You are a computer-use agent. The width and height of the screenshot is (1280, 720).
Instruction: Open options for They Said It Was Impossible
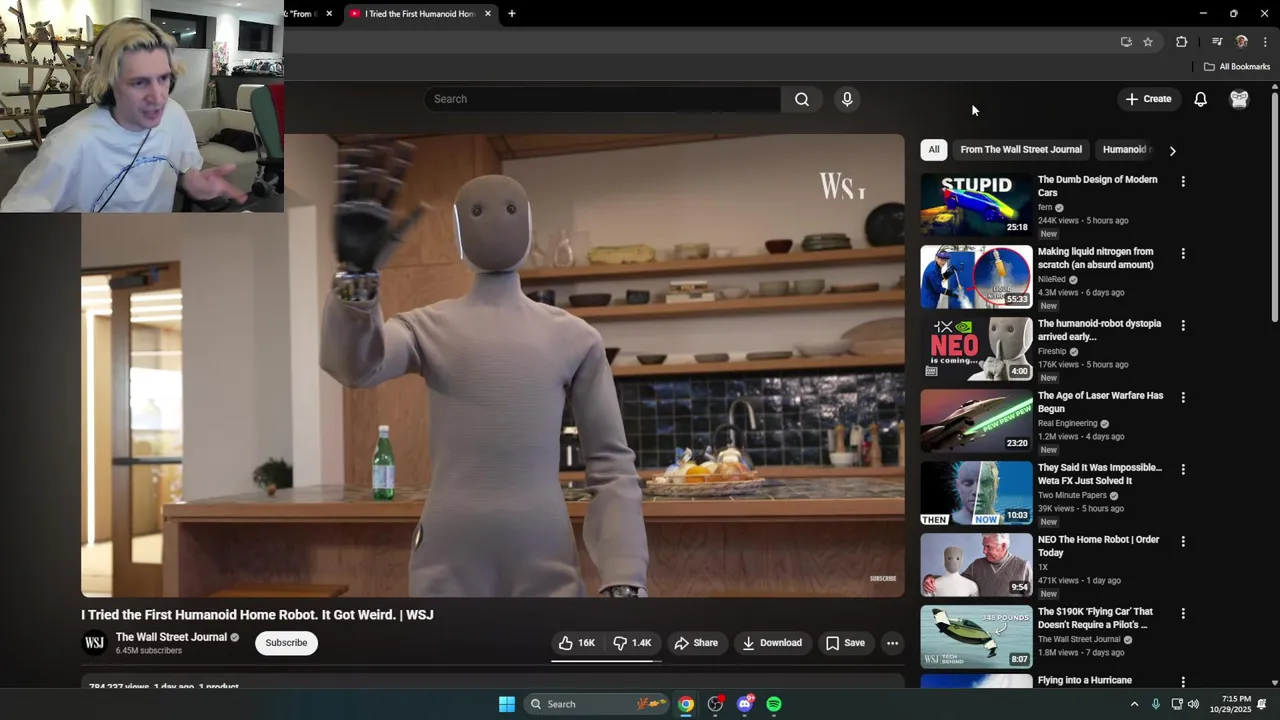click(1183, 470)
